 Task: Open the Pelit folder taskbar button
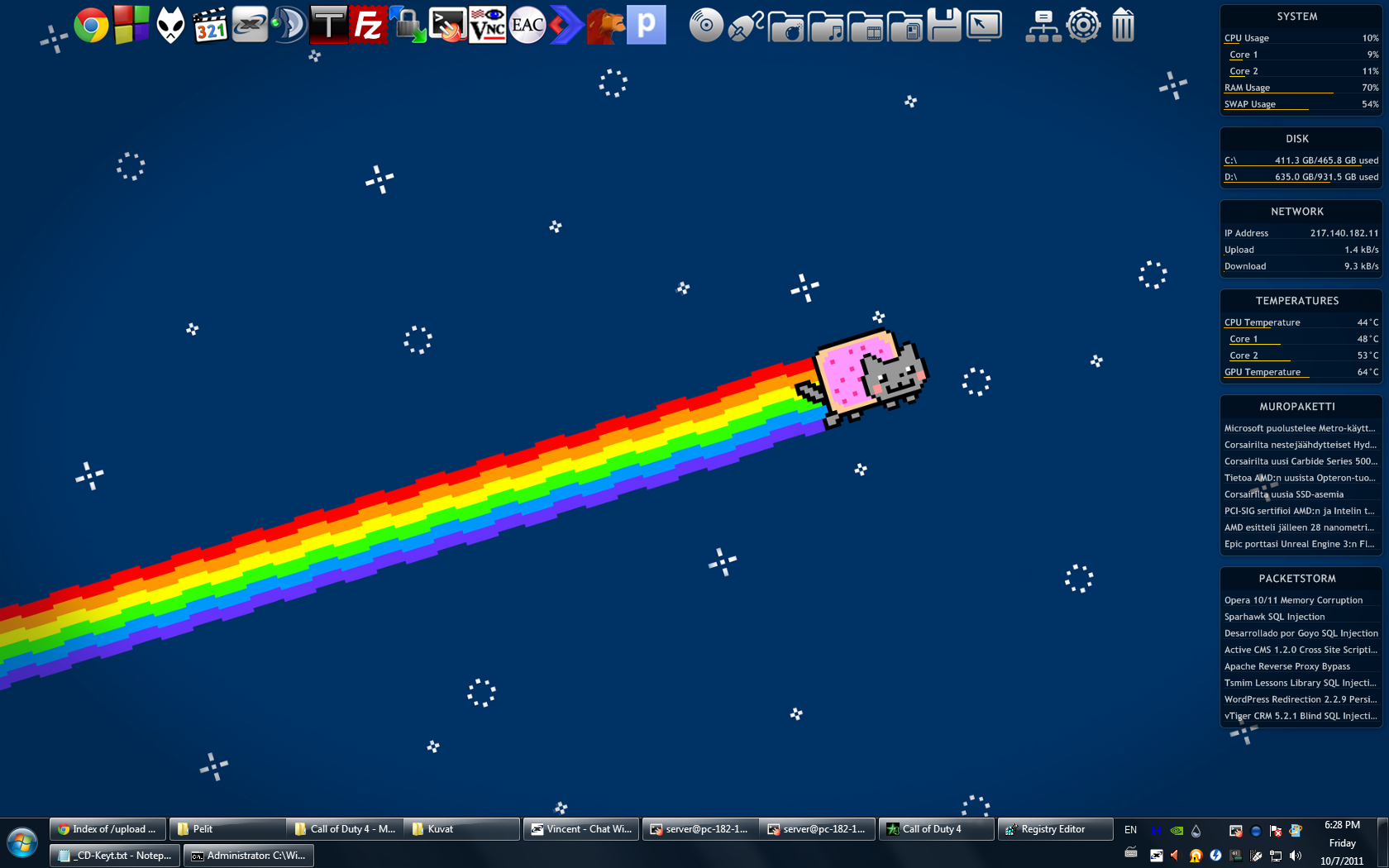click(227, 829)
